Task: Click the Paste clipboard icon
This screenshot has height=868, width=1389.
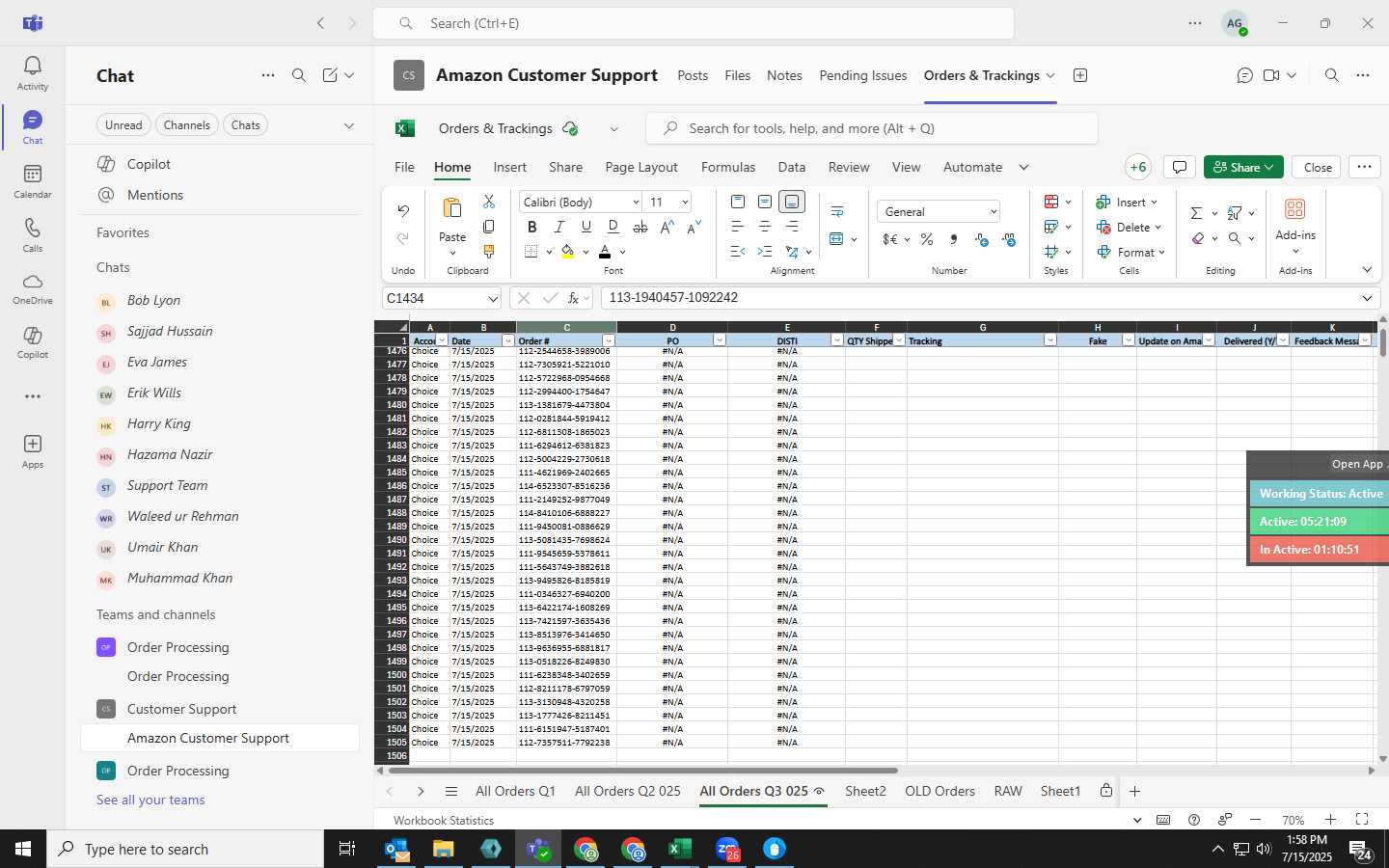Action: 451,208
